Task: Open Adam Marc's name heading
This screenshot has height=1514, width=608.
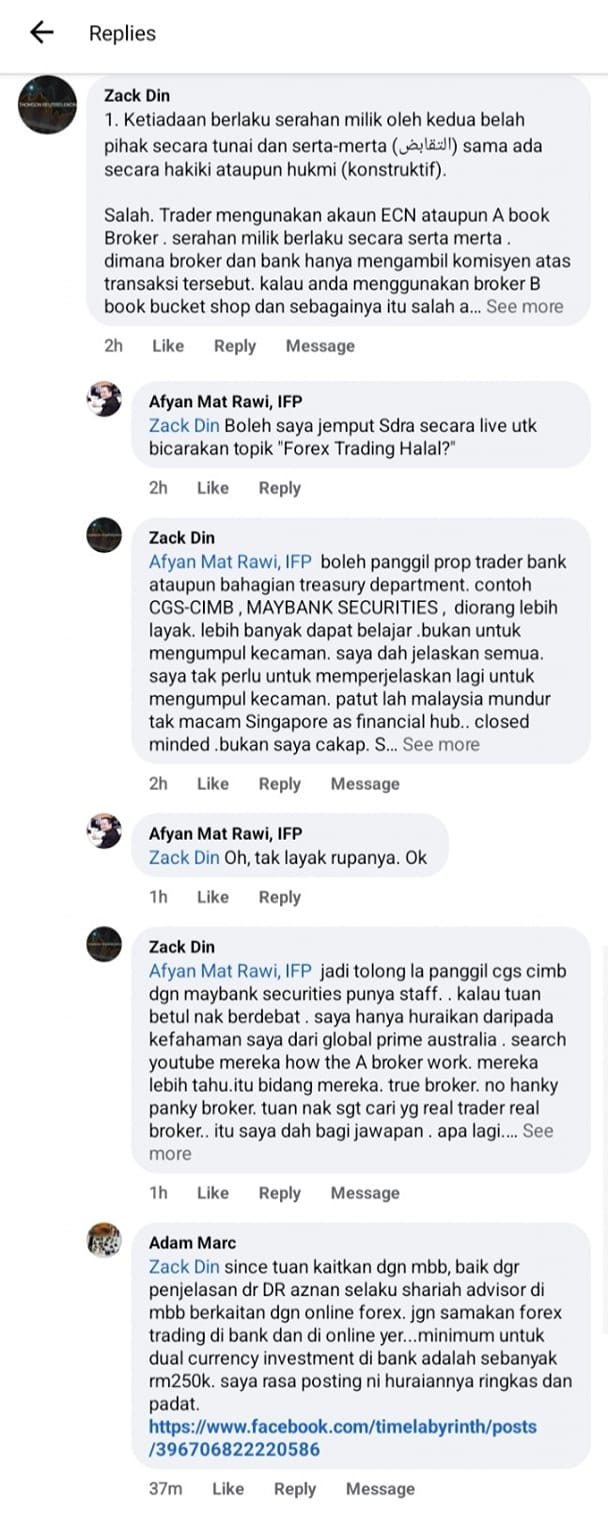Action: [193, 1243]
